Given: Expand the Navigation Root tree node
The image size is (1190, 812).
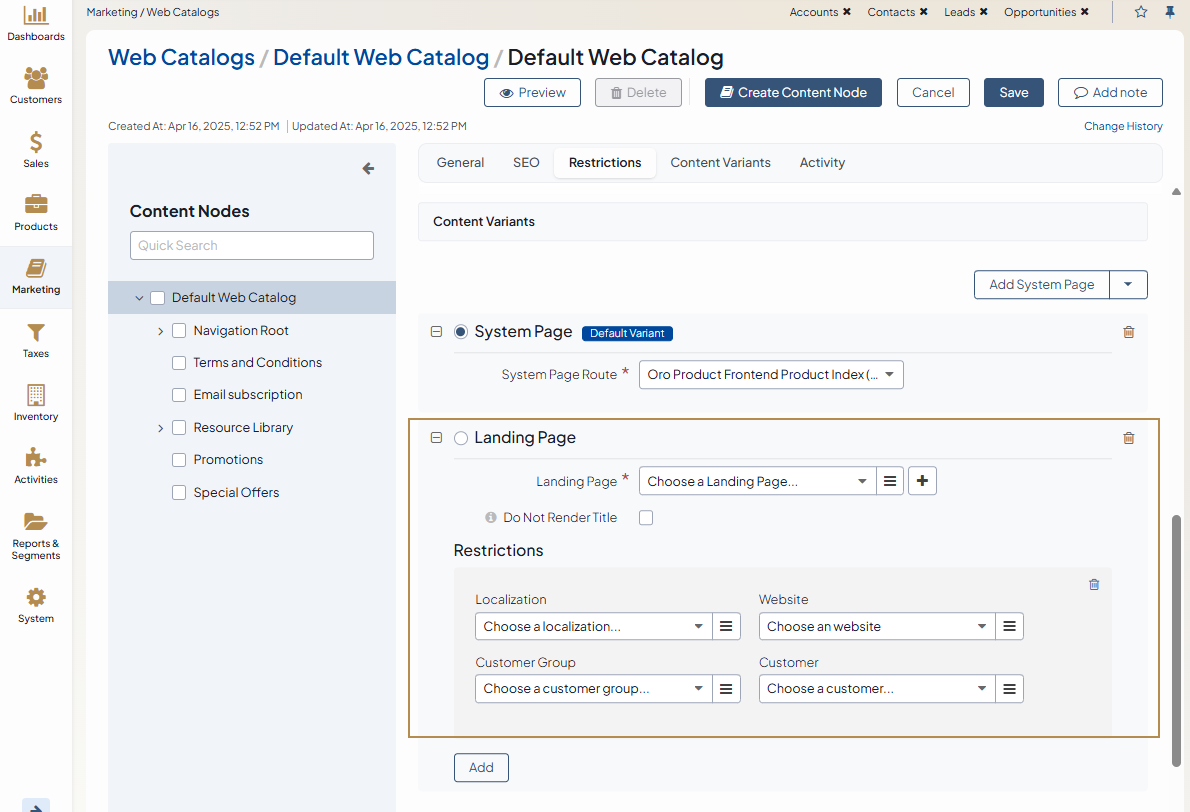Looking at the screenshot, I should [160, 331].
